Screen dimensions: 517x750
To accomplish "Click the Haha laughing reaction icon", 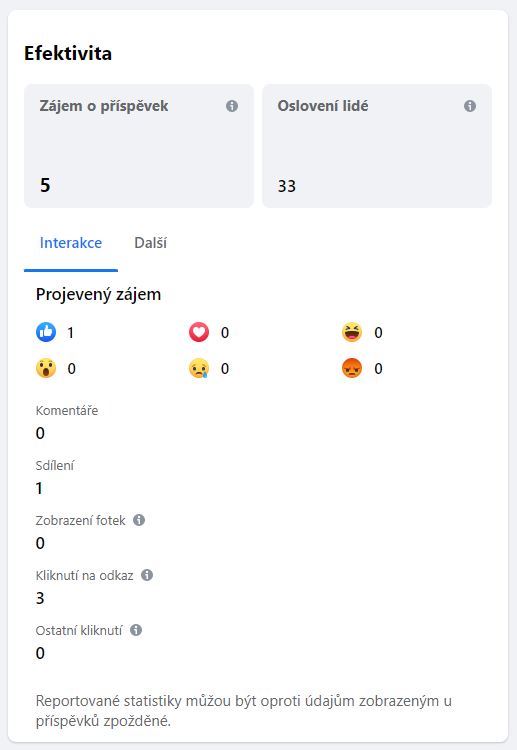I will 352,332.
